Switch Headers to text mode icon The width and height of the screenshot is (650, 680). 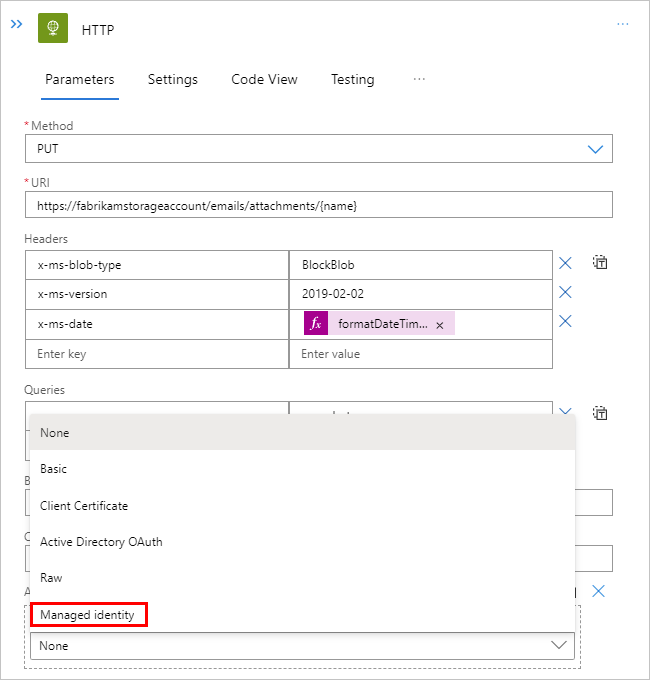(600, 263)
